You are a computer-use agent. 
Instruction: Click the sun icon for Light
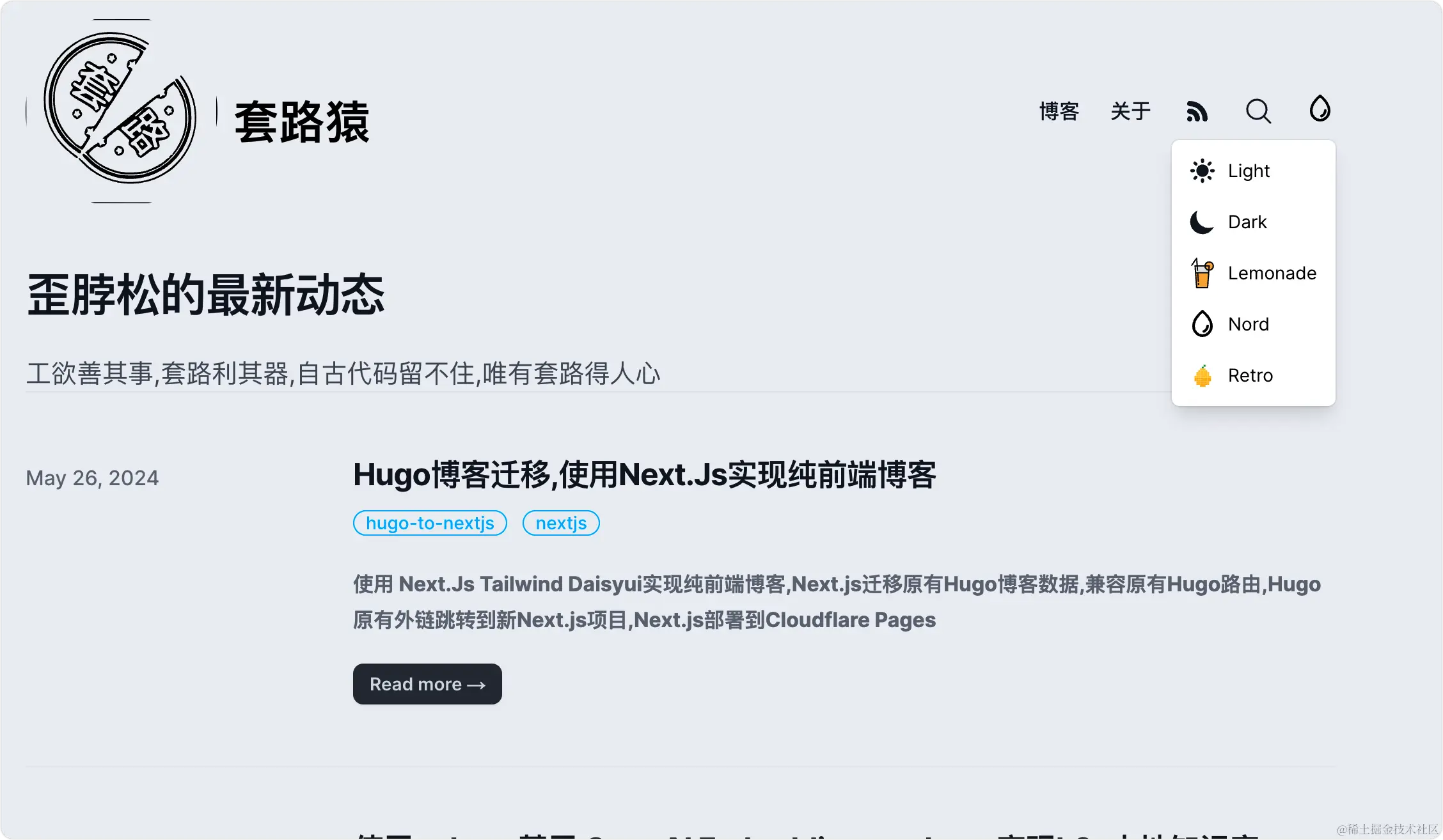click(x=1202, y=171)
